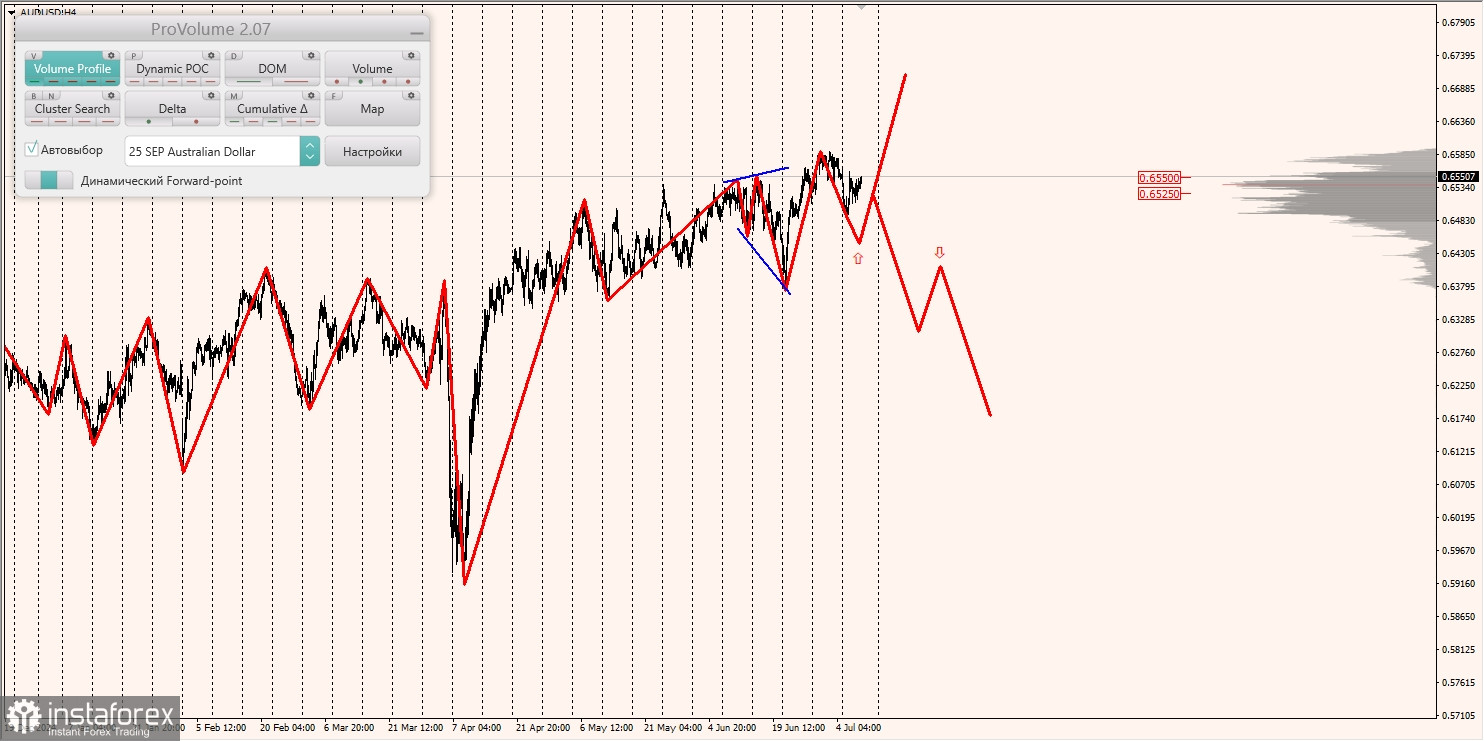Select red dot mode under Delta
This screenshot has width=1484, height=741.
tap(196, 121)
